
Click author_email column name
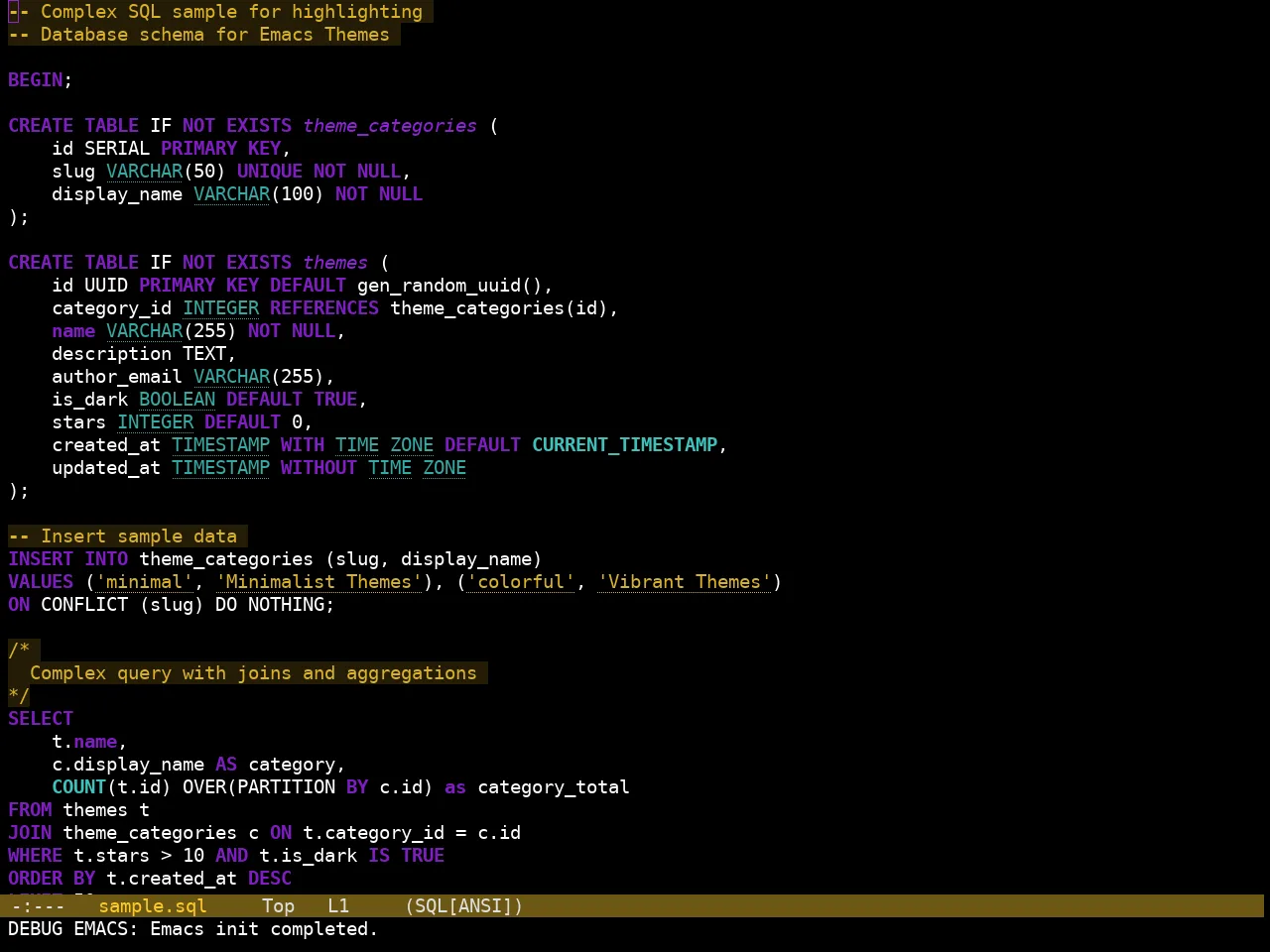(117, 376)
